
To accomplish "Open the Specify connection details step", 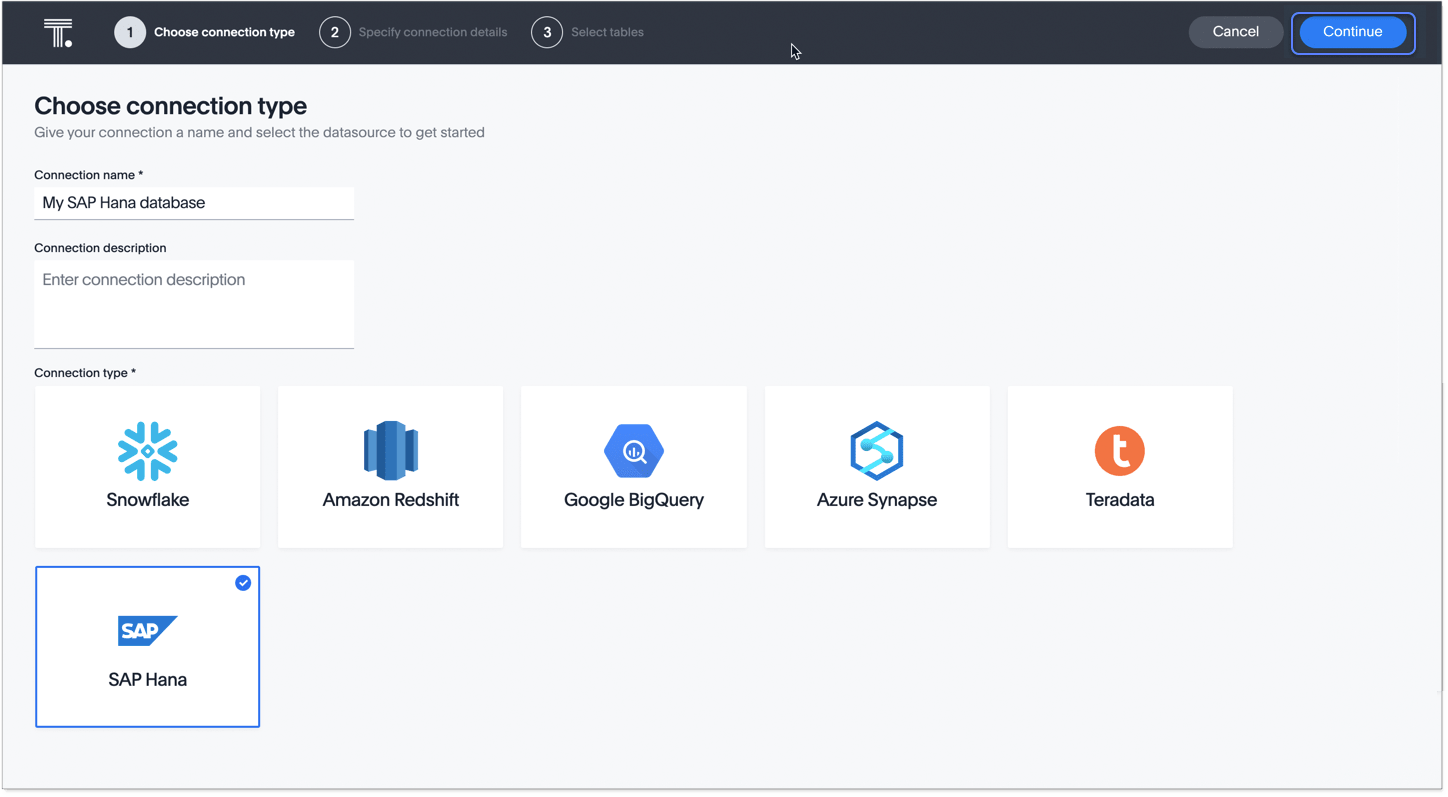I will [x=433, y=32].
